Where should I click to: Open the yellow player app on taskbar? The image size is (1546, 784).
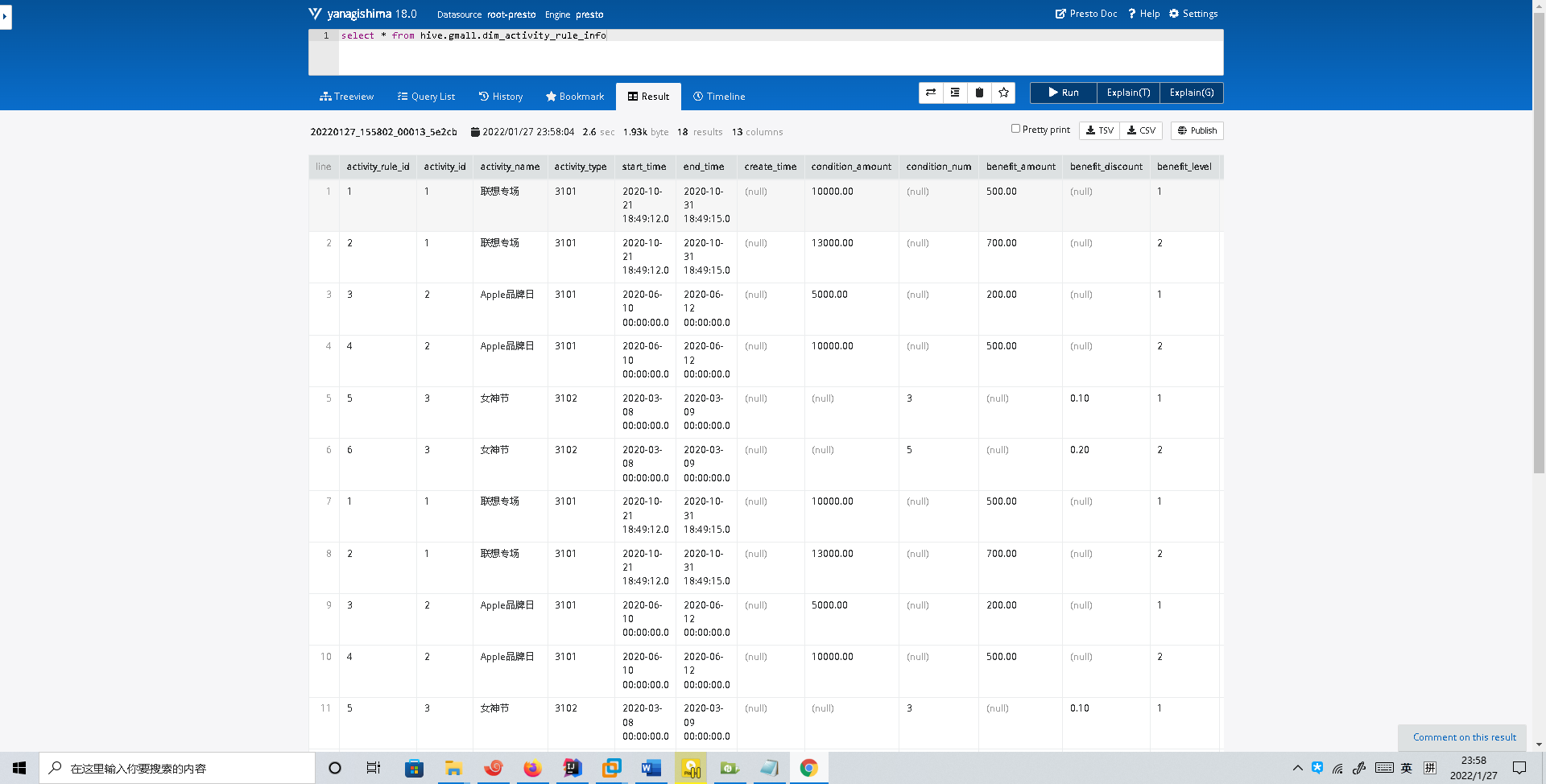[691, 768]
